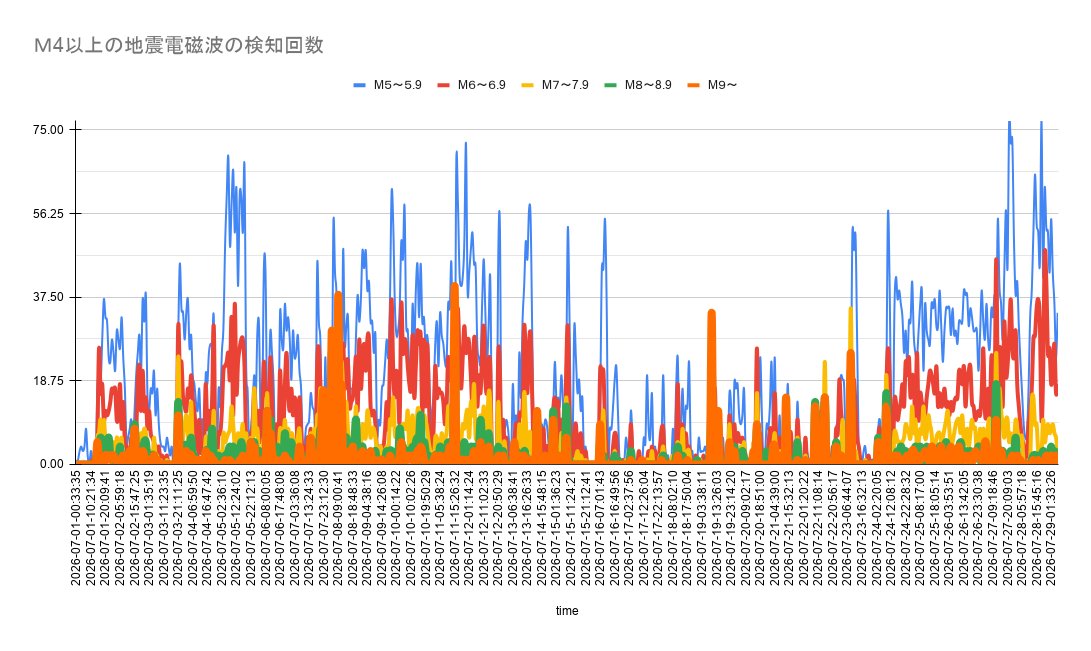Viewport: 1091px width, 651px height.
Task: Click the y-axis value '0.00'
Action: [x=52, y=464]
